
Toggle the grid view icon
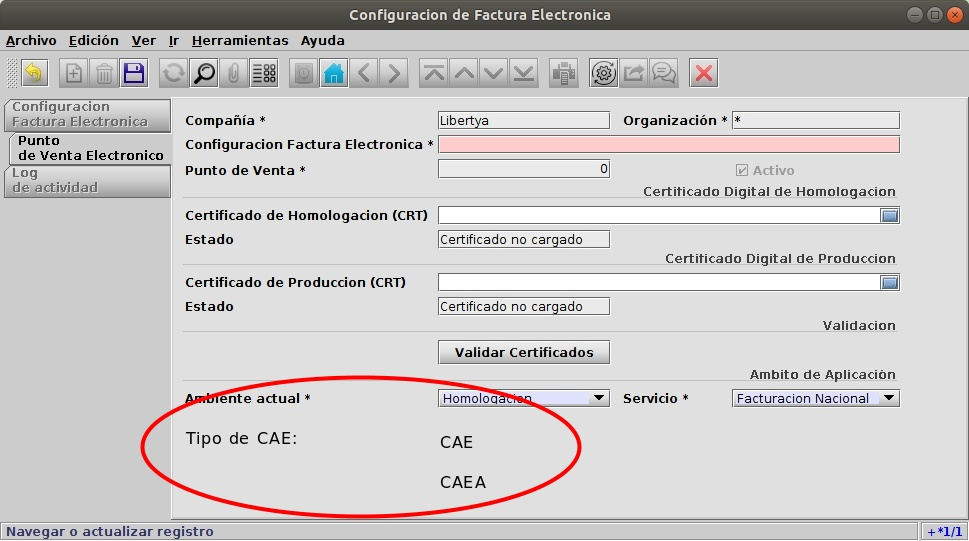pyautogui.click(x=264, y=74)
